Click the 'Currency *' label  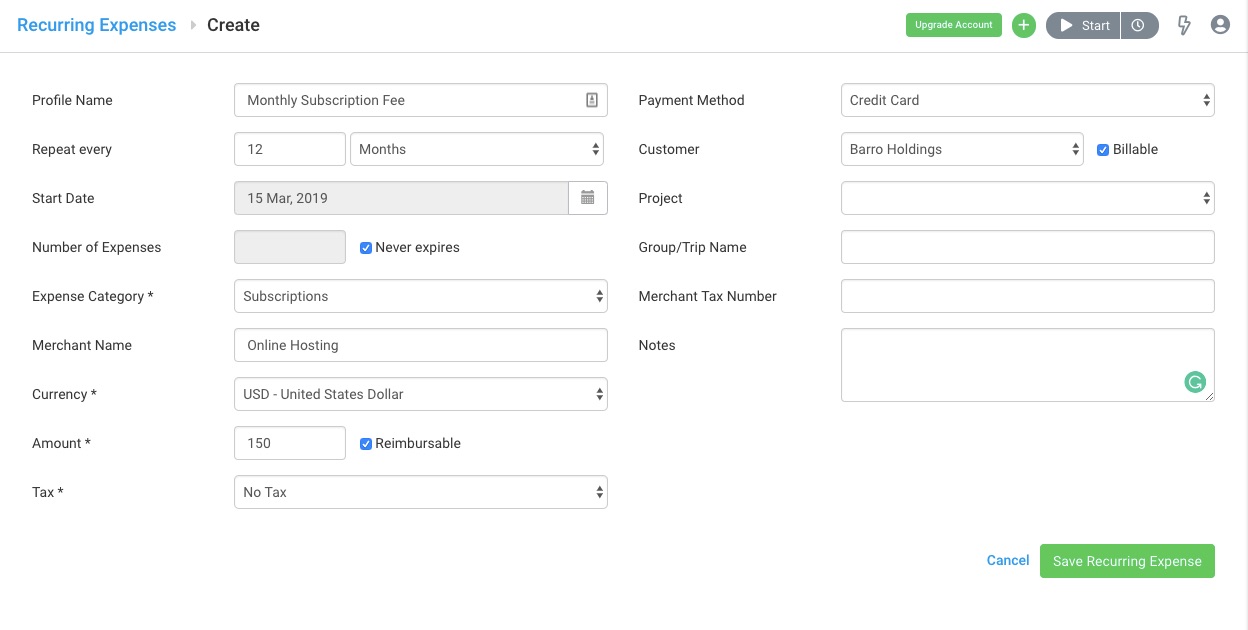64,394
